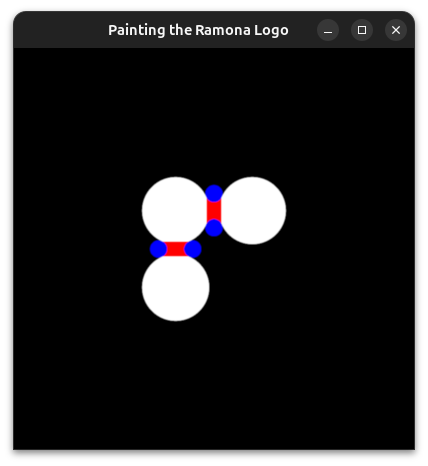Viewport: 428px width, 466px height.
Task: Pick the blue dot below the vertical red bar
Action: 214,228
